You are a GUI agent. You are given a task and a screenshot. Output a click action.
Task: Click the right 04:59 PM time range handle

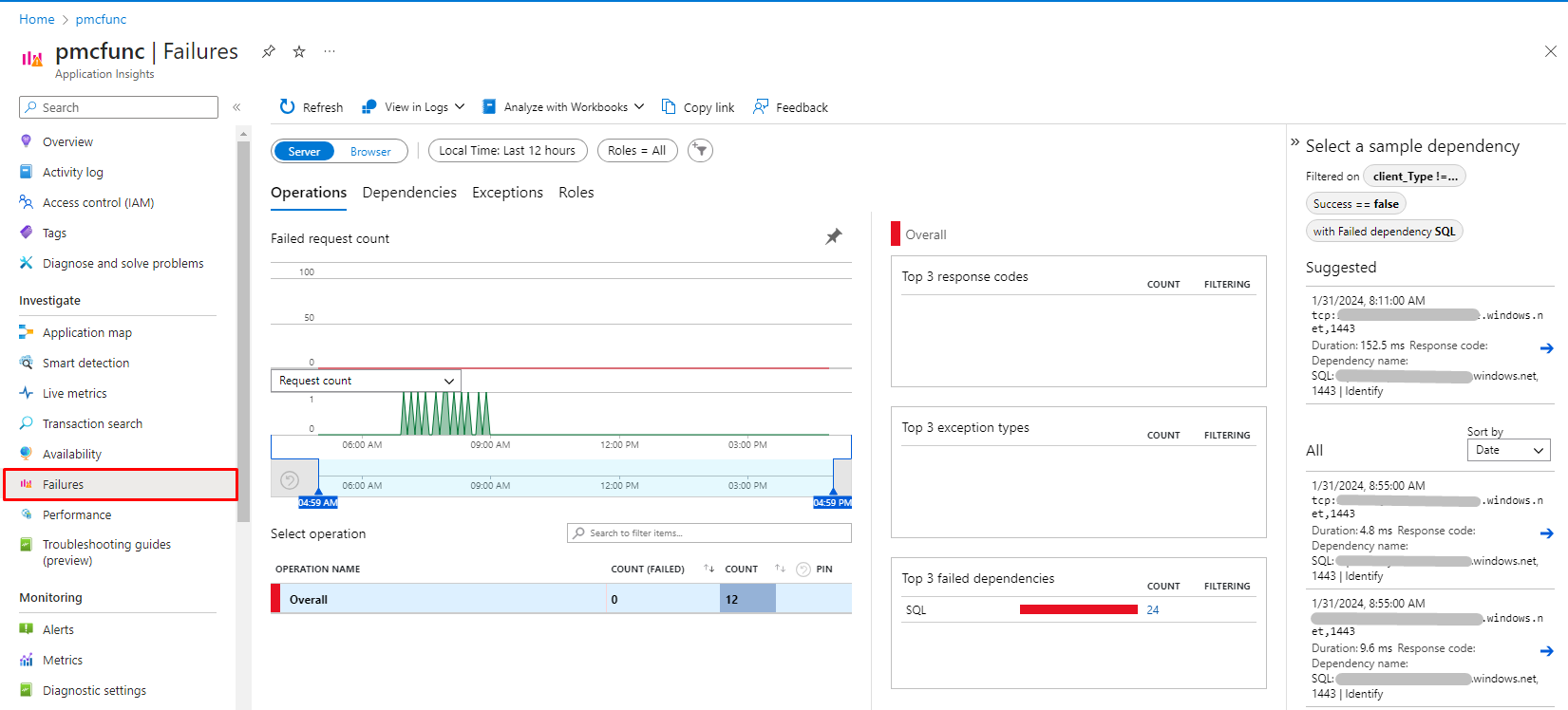[832, 502]
